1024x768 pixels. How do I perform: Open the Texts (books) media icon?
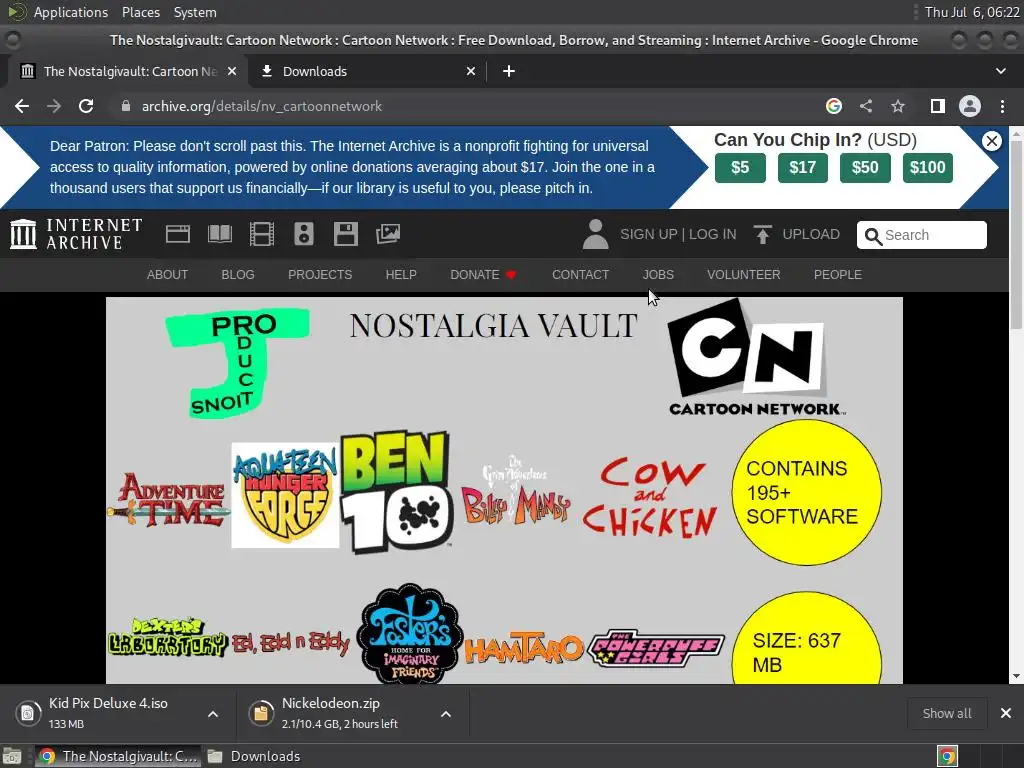pos(219,234)
